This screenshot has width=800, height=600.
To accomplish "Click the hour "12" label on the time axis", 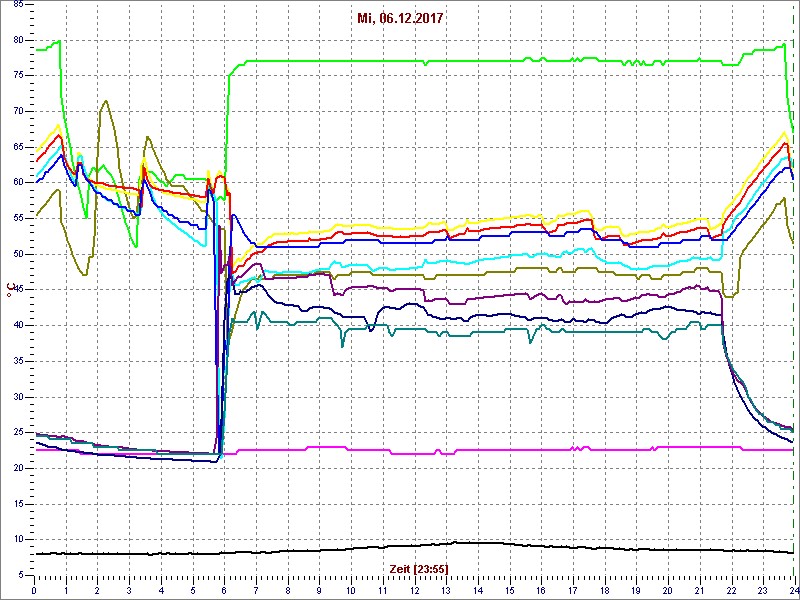I will pyautogui.click(x=414, y=589).
